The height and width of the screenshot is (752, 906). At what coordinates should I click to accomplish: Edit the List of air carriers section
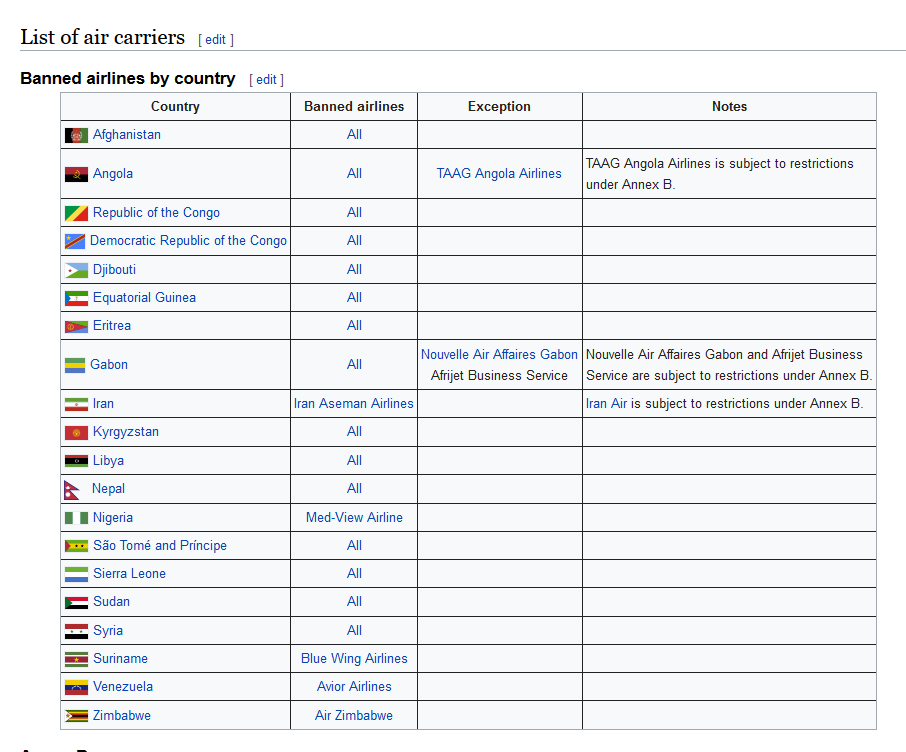click(x=216, y=40)
